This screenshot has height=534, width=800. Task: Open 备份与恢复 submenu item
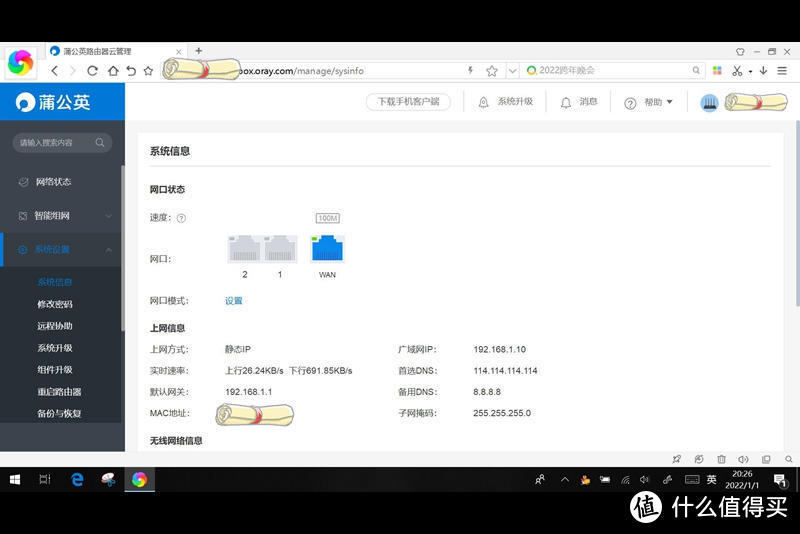click(x=59, y=414)
